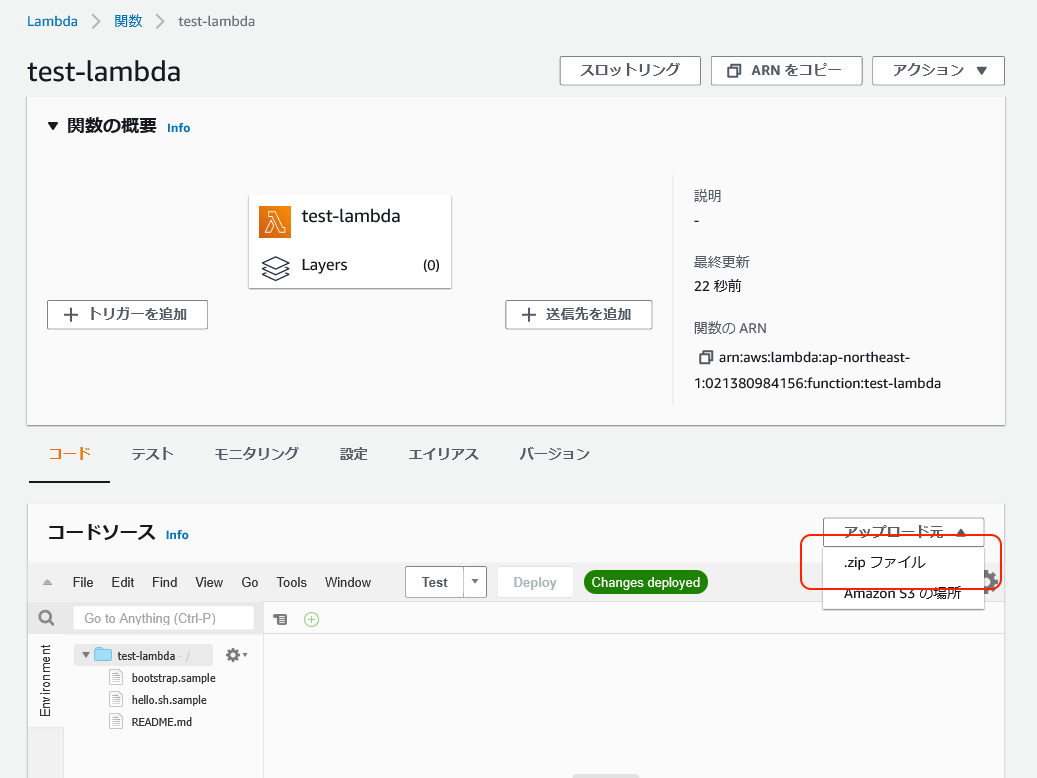Open bootstrap.sample in the file tree
The width and height of the screenshot is (1037, 778).
point(173,677)
